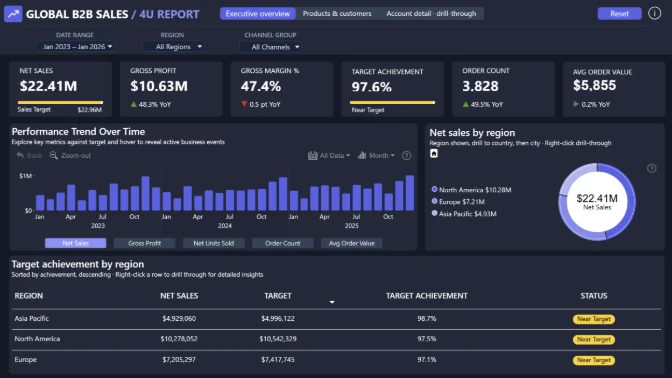Click Target Achievement progress bar
The width and height of the screenshot is (672, 378).
392,102
